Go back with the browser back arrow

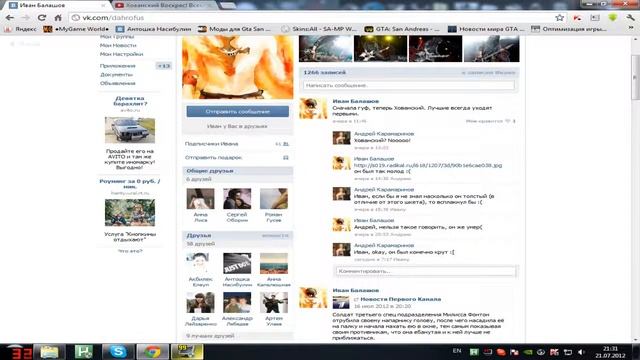[10, 18]
